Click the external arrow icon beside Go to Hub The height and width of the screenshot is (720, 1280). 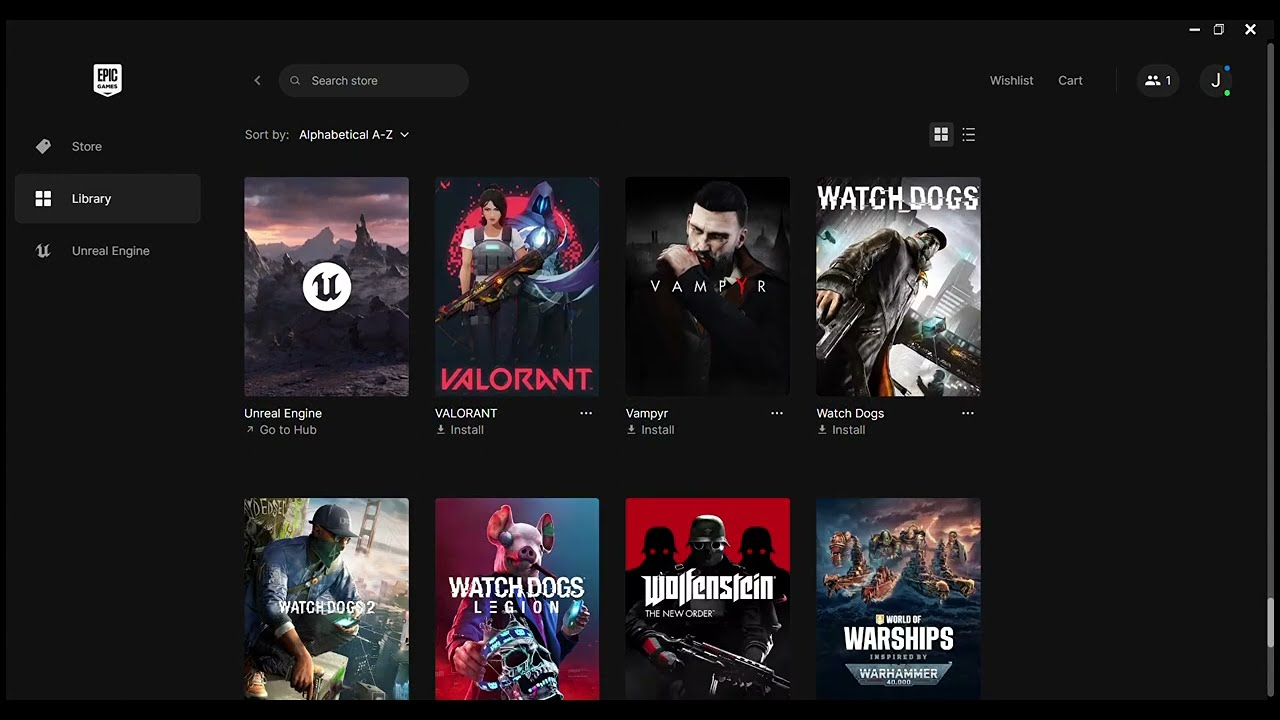pyautogui.click(x=249, y=430)
